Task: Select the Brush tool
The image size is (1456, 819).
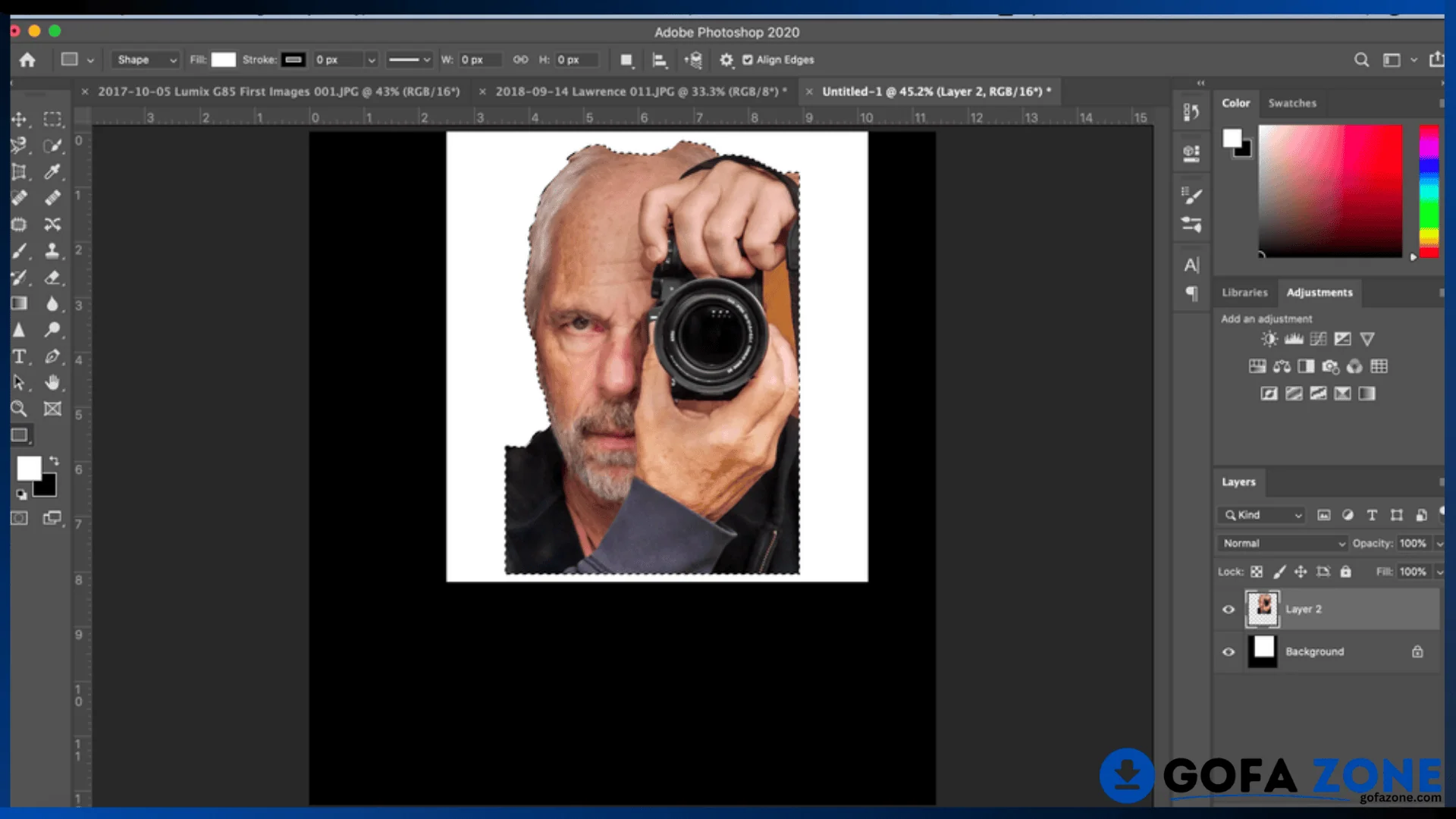Action: (x=19, y=251)
